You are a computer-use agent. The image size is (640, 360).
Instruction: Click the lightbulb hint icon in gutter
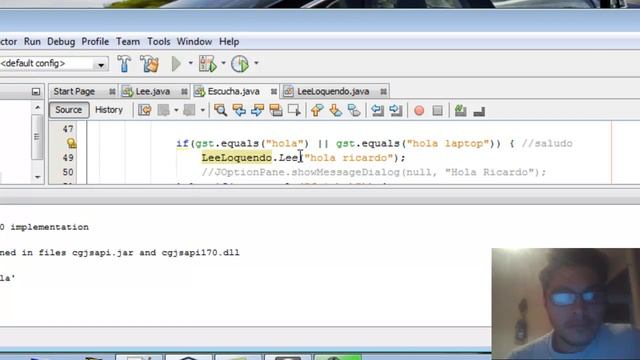pos(71,143)
